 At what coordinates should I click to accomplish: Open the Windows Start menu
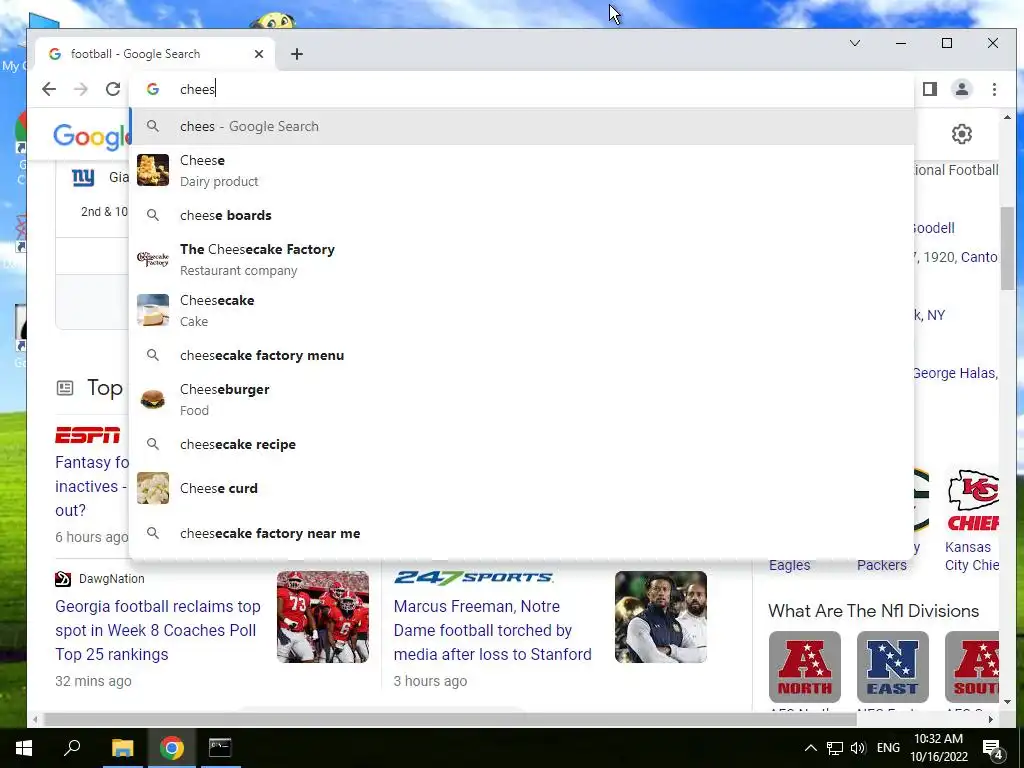tap(24, 748)
